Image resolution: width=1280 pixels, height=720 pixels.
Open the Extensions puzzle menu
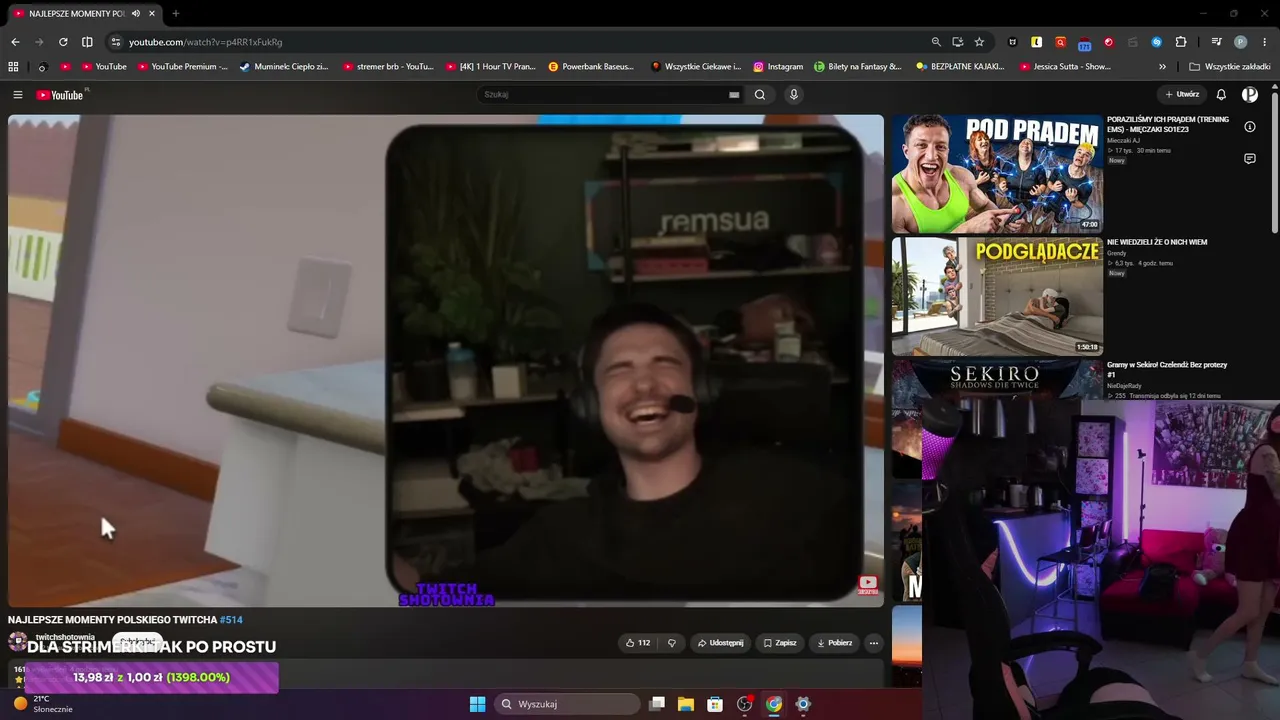(1181, 42)
